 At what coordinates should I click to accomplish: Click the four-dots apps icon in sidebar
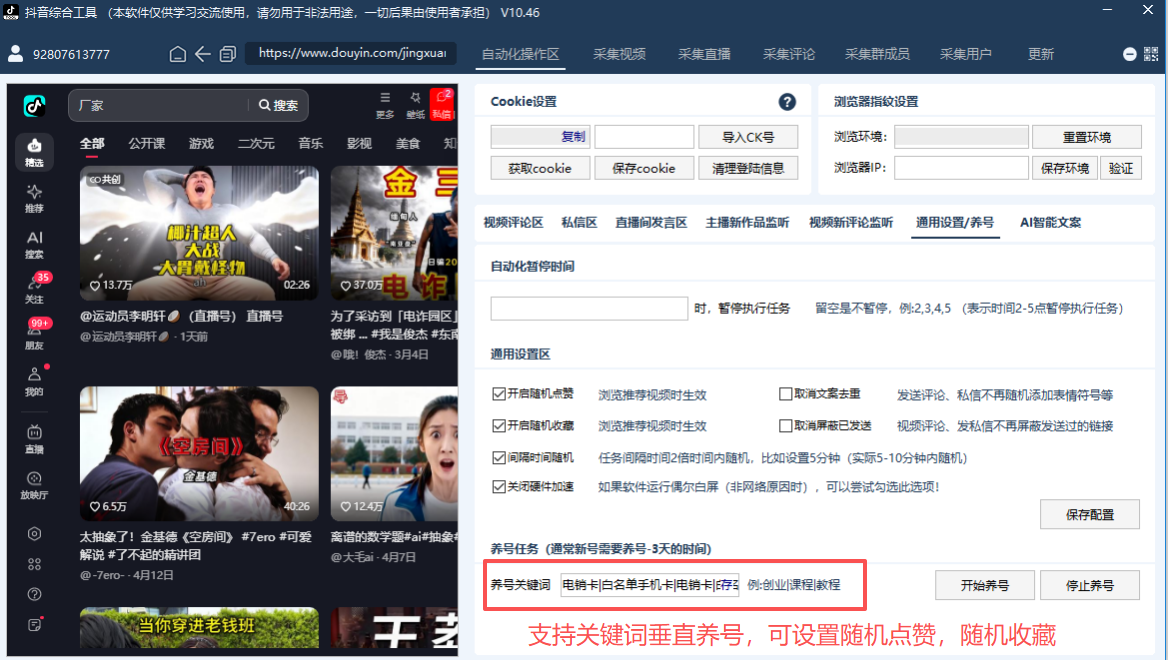pos(34,564)
